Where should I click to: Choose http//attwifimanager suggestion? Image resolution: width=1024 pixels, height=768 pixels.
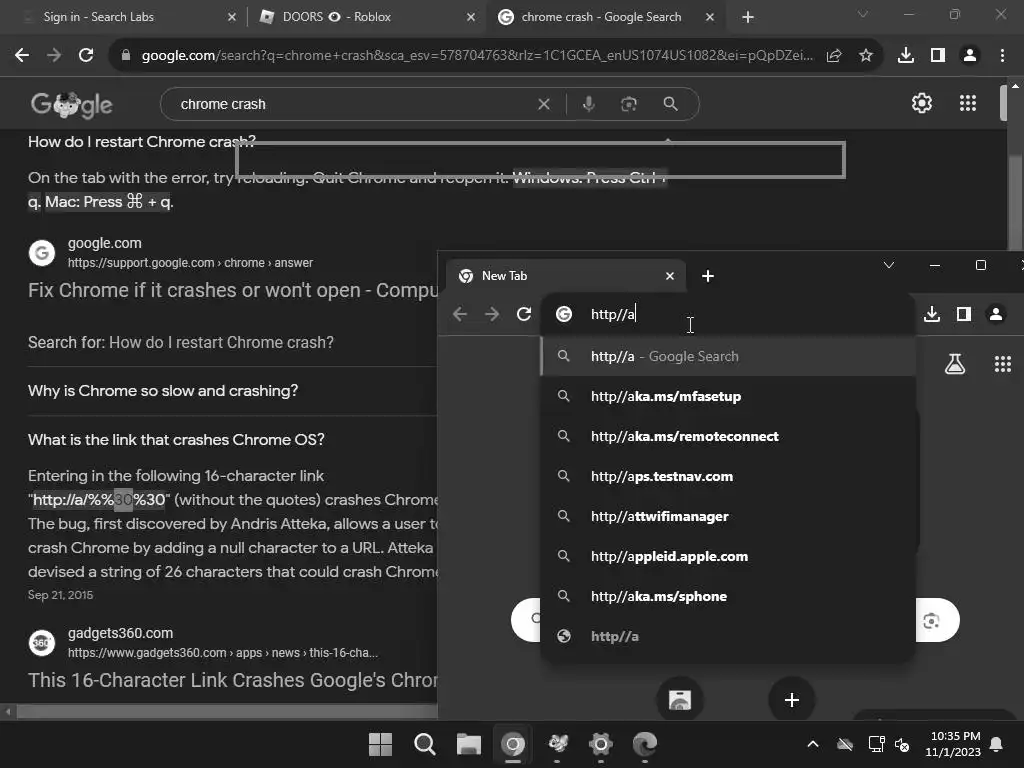pyautogui.click(x=728, y=517)
